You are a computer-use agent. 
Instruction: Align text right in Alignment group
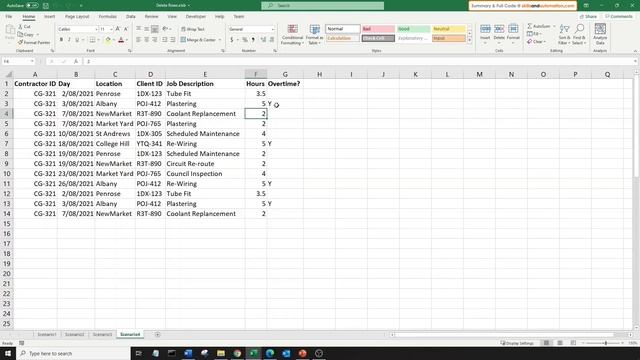(155, 40)
